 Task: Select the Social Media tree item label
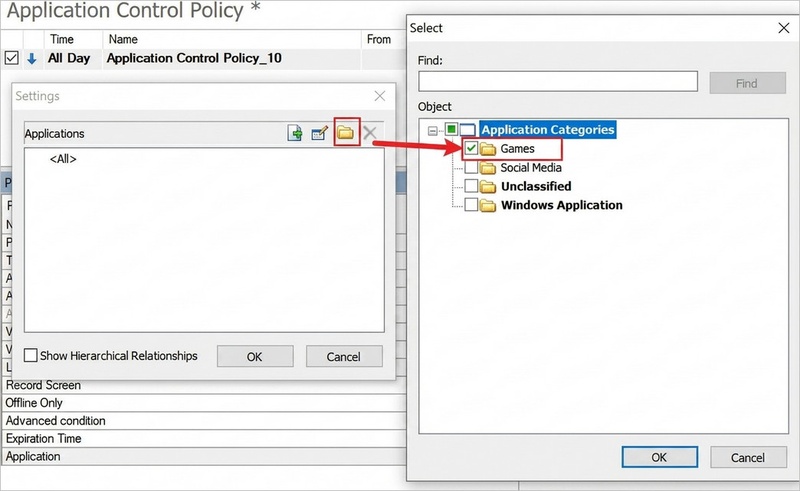[531, 168]
